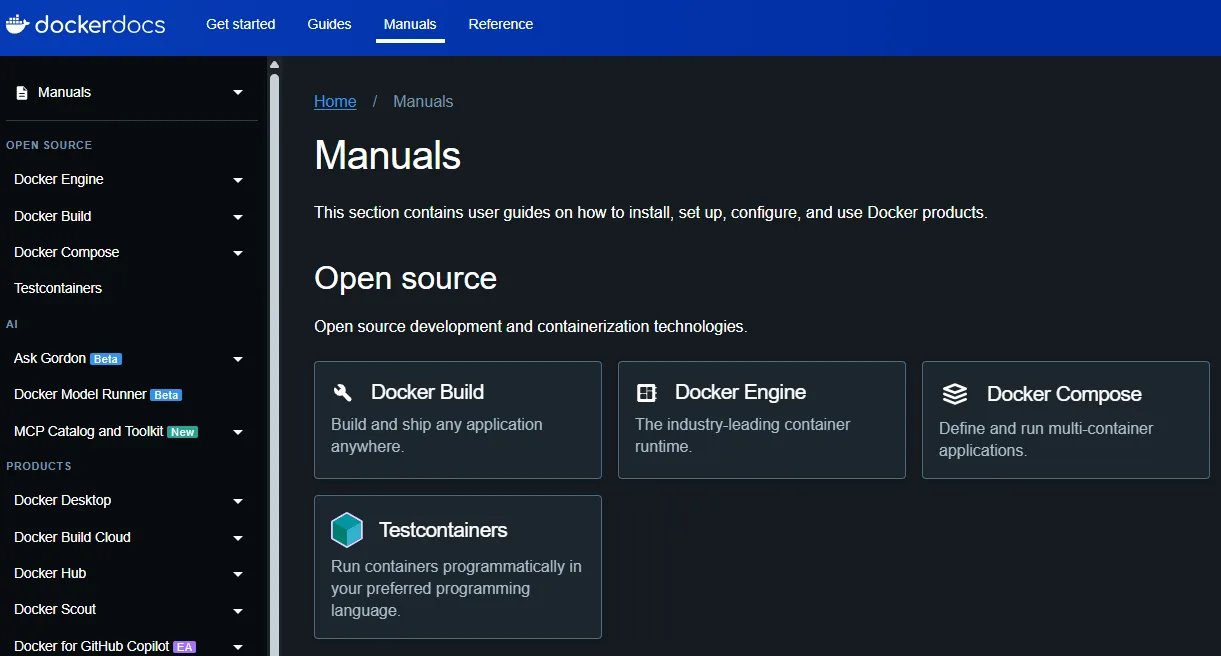Open Docker Build in the sidebar
The width and height of the screenshot is (1221, 656).
[x=53, y=216]
